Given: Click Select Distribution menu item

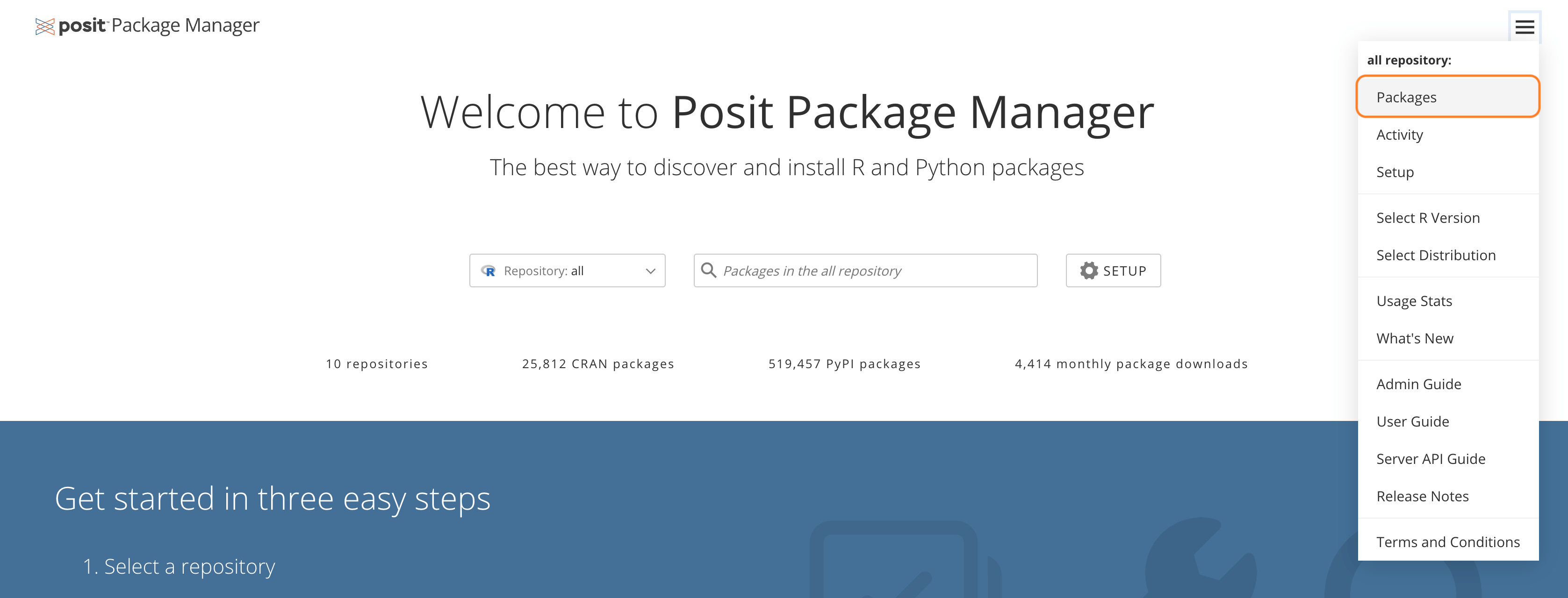Looking at the screenshot, I should (1435, 255).
